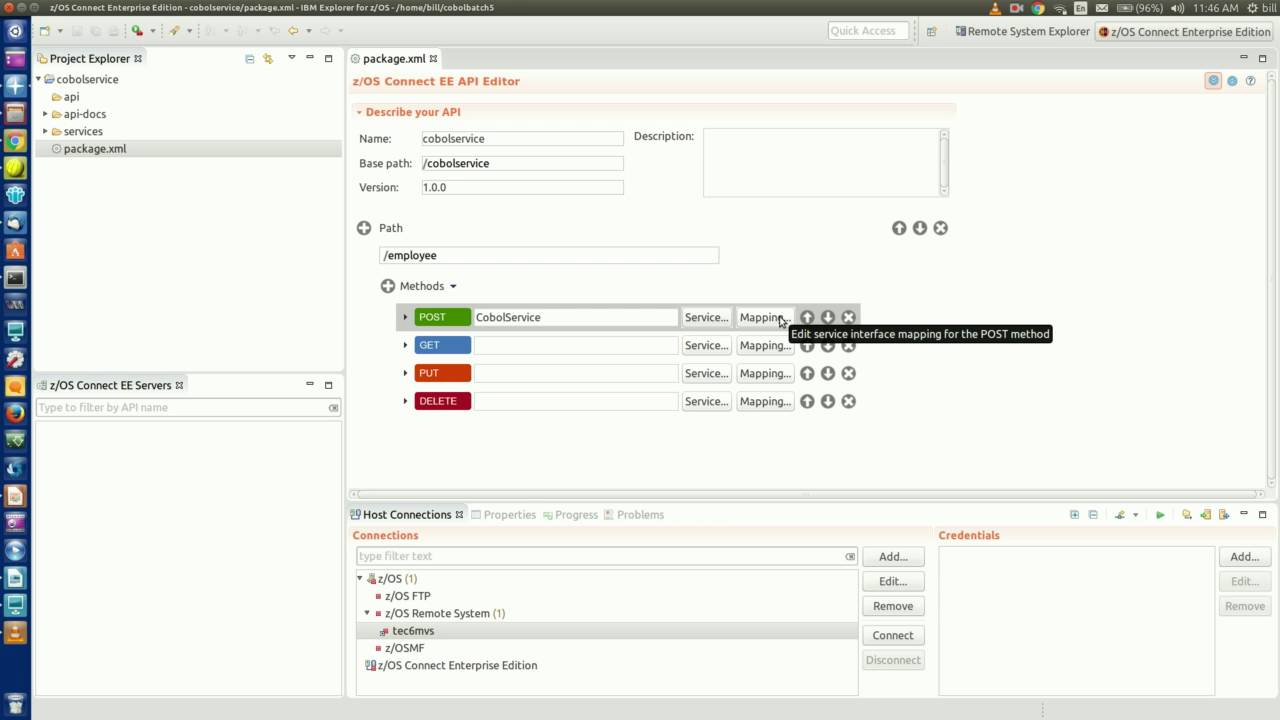Expand the DELETE method details
1280x720 pixels.
(405, 401)
